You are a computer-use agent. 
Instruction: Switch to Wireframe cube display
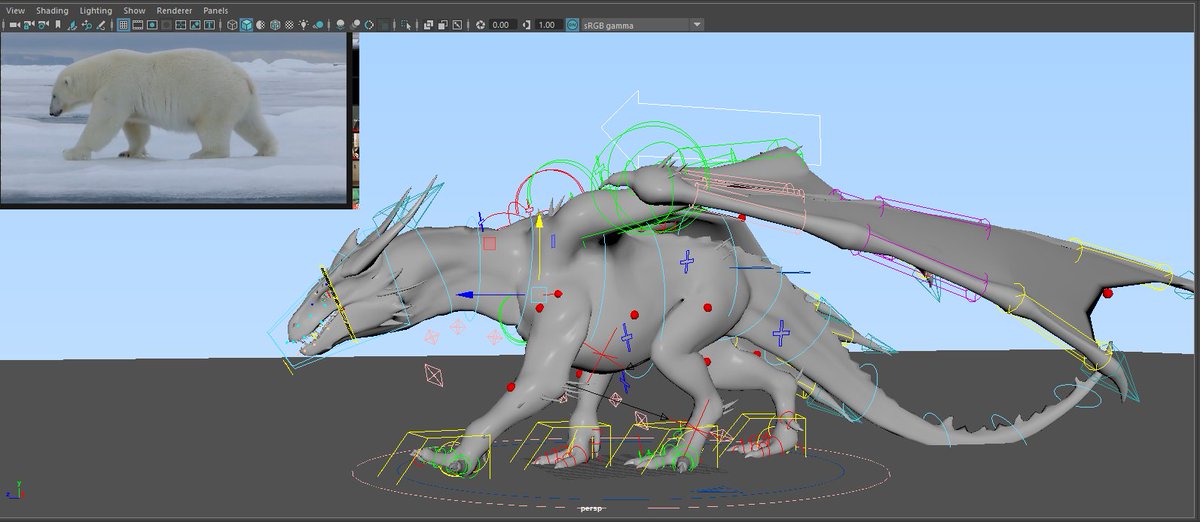232,24
